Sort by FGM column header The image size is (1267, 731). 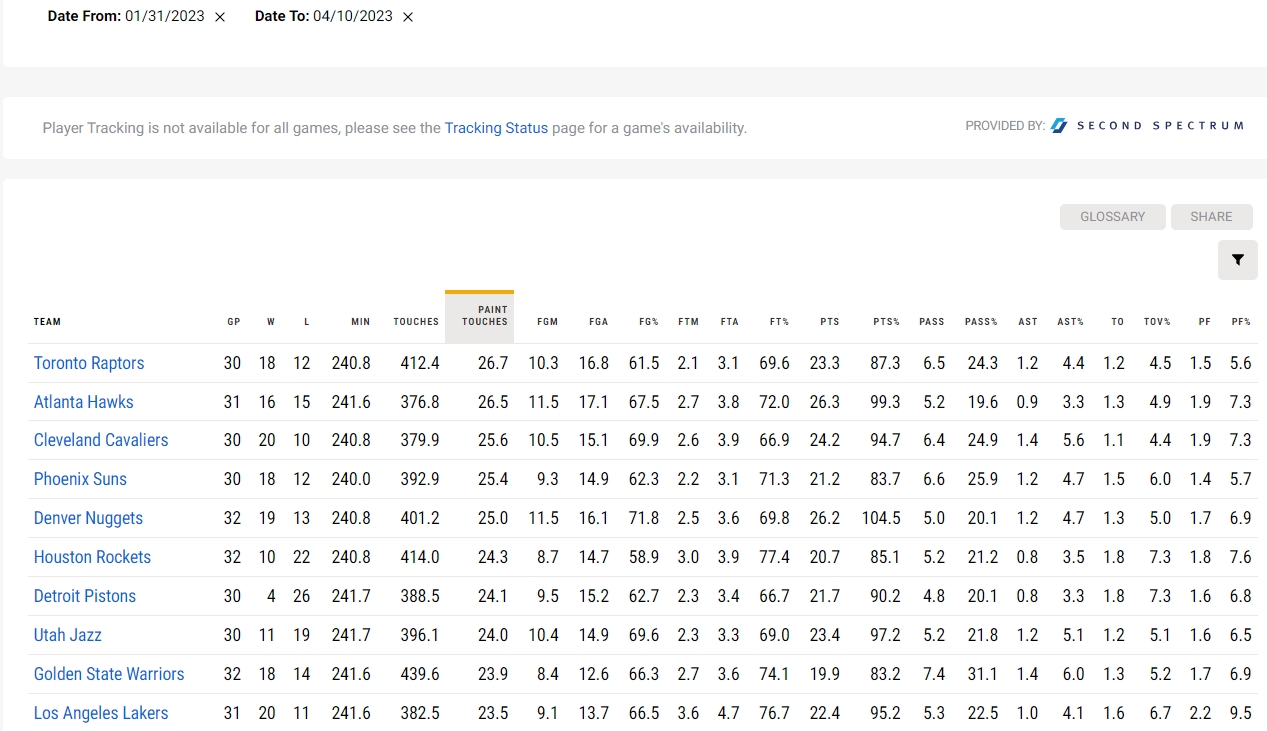(x=548, y=322)
